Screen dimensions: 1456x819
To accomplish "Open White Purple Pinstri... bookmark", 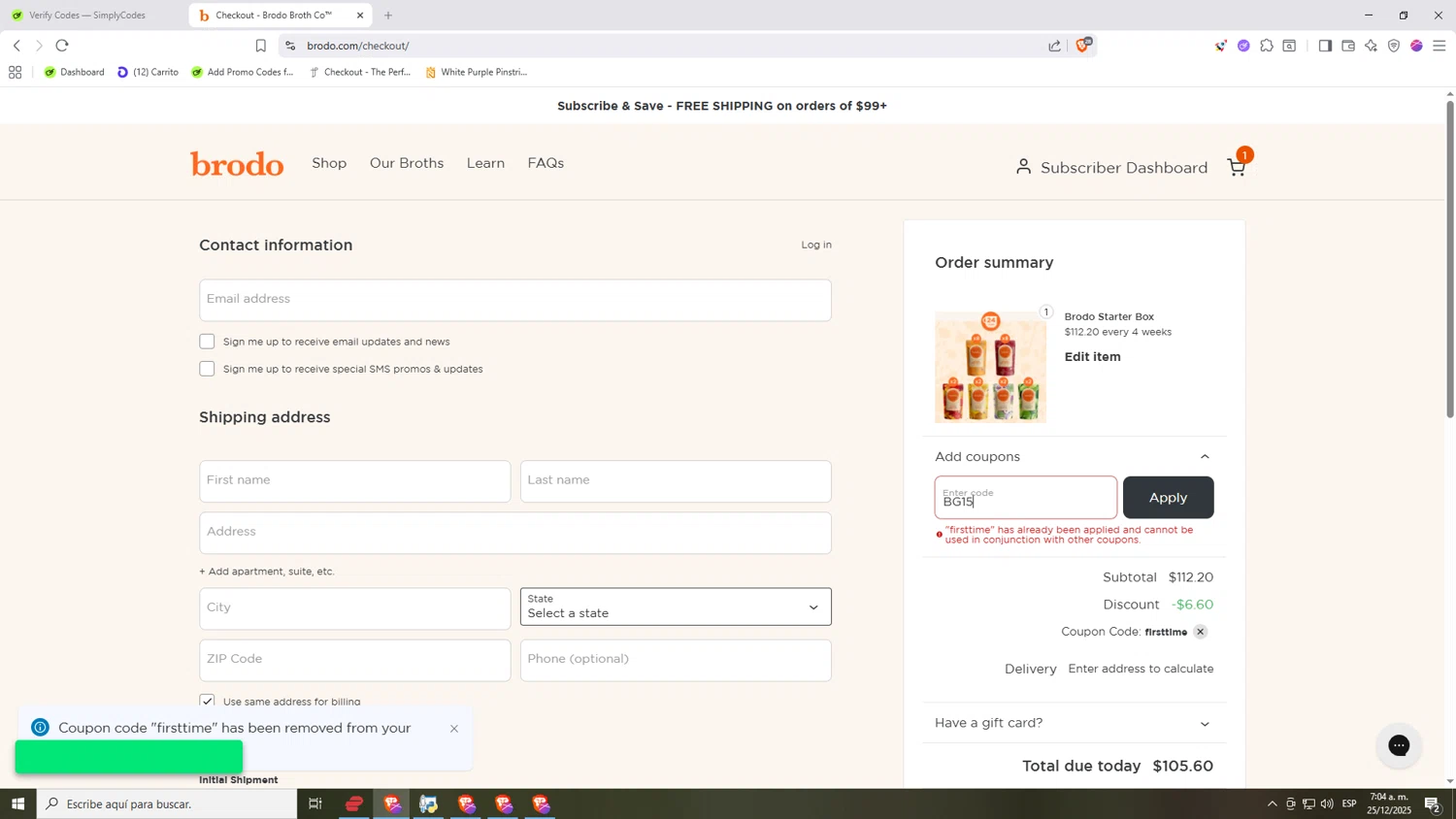I will (x=477, y=72).
